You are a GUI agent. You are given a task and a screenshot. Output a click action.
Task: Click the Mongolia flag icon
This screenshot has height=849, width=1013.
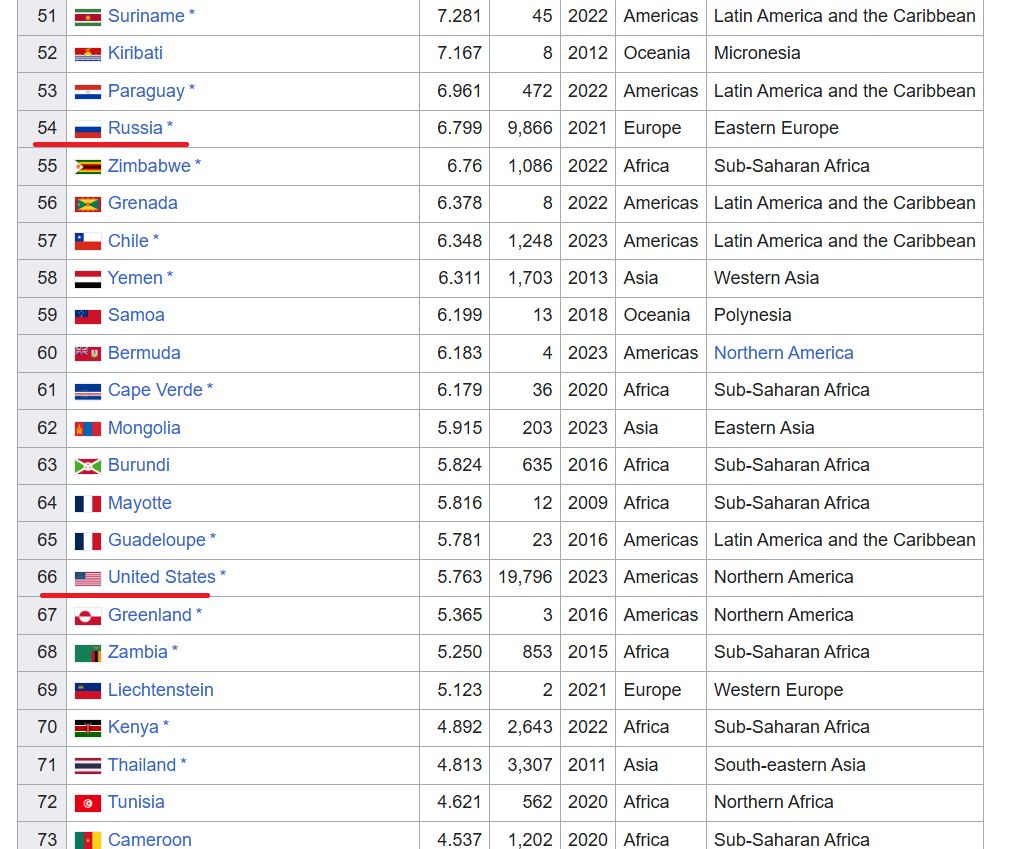coord(87,428)
